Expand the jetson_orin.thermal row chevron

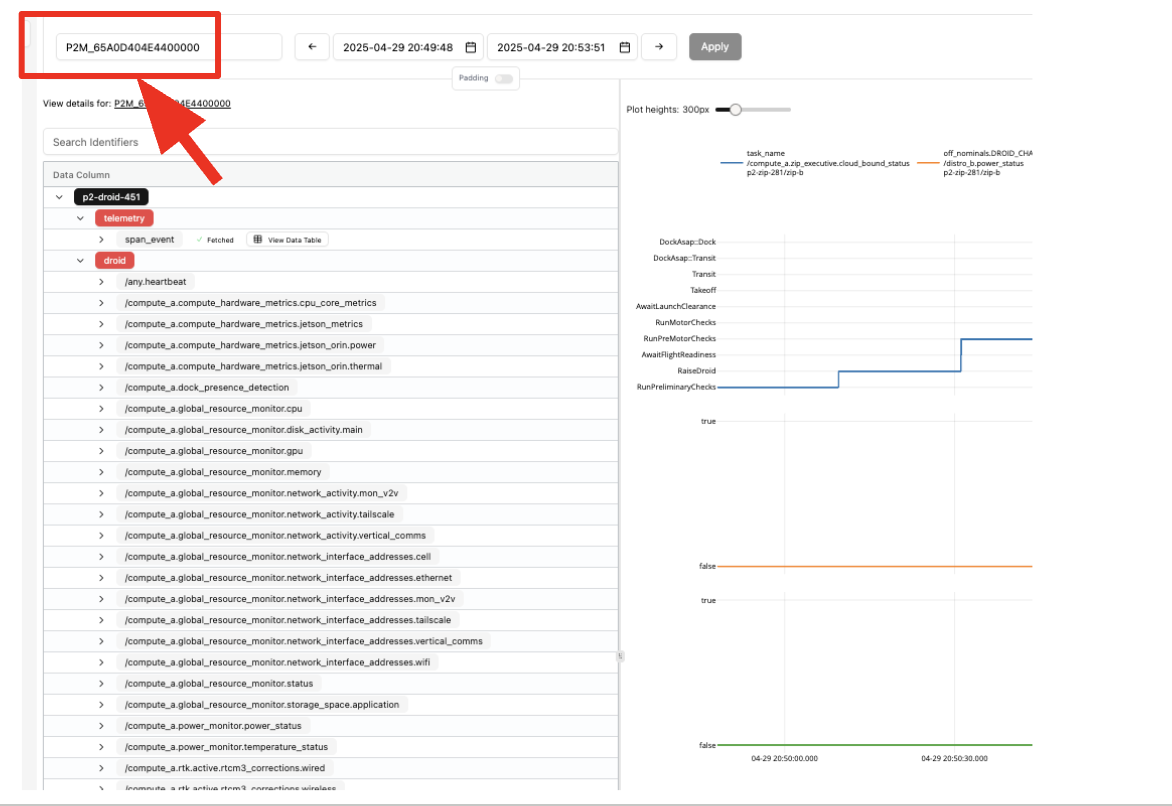[x=101, y=366]
